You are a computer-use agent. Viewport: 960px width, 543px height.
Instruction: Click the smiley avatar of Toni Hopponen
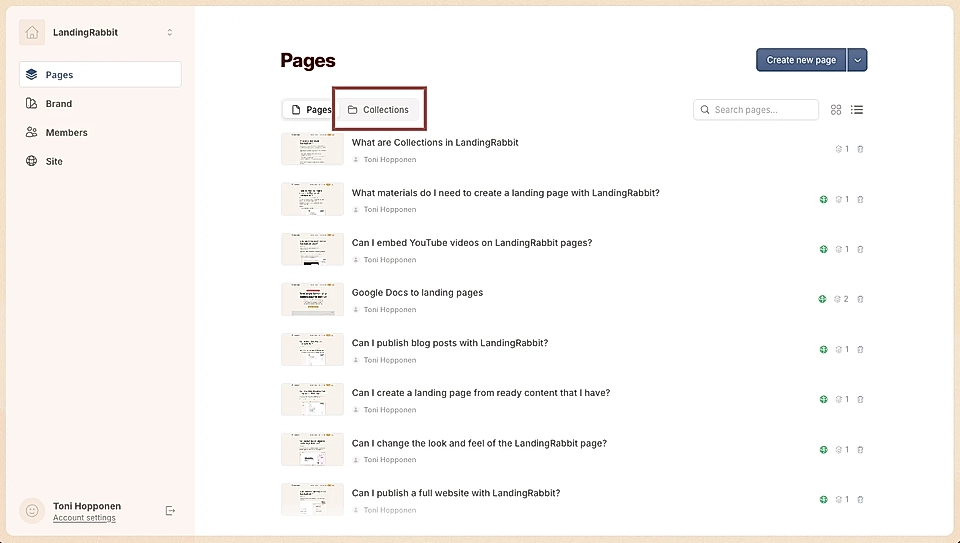point(32,511)
